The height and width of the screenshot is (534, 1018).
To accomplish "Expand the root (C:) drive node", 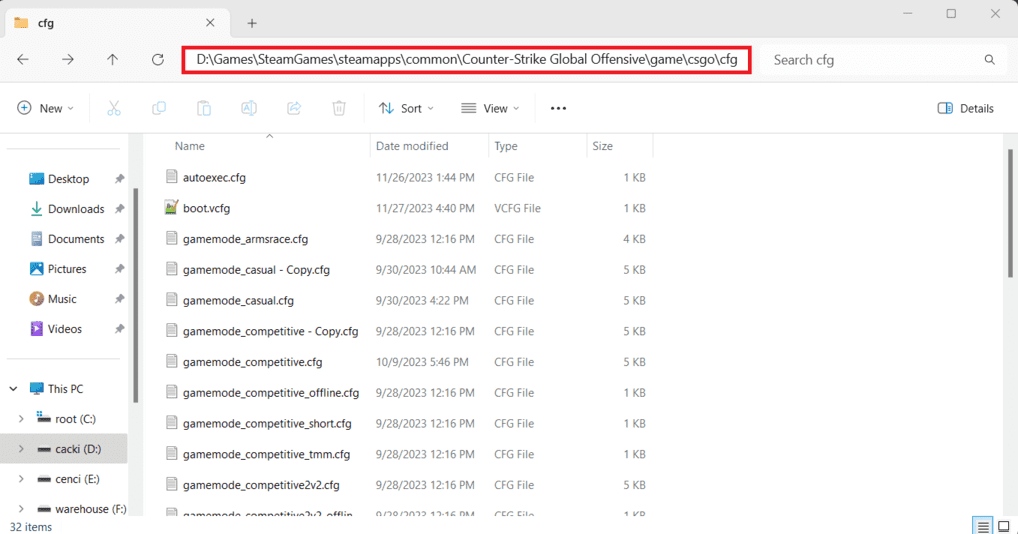I will 21,419.
